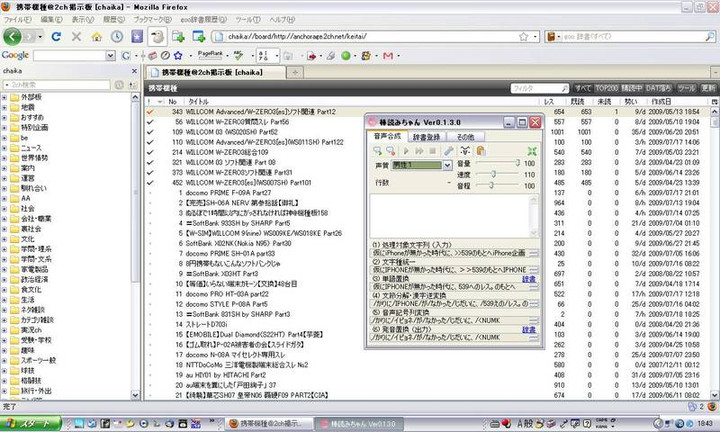Click the home icon in navigation toolbar
Viewport: 720px width, 432px height.
[x=98, y=36]
